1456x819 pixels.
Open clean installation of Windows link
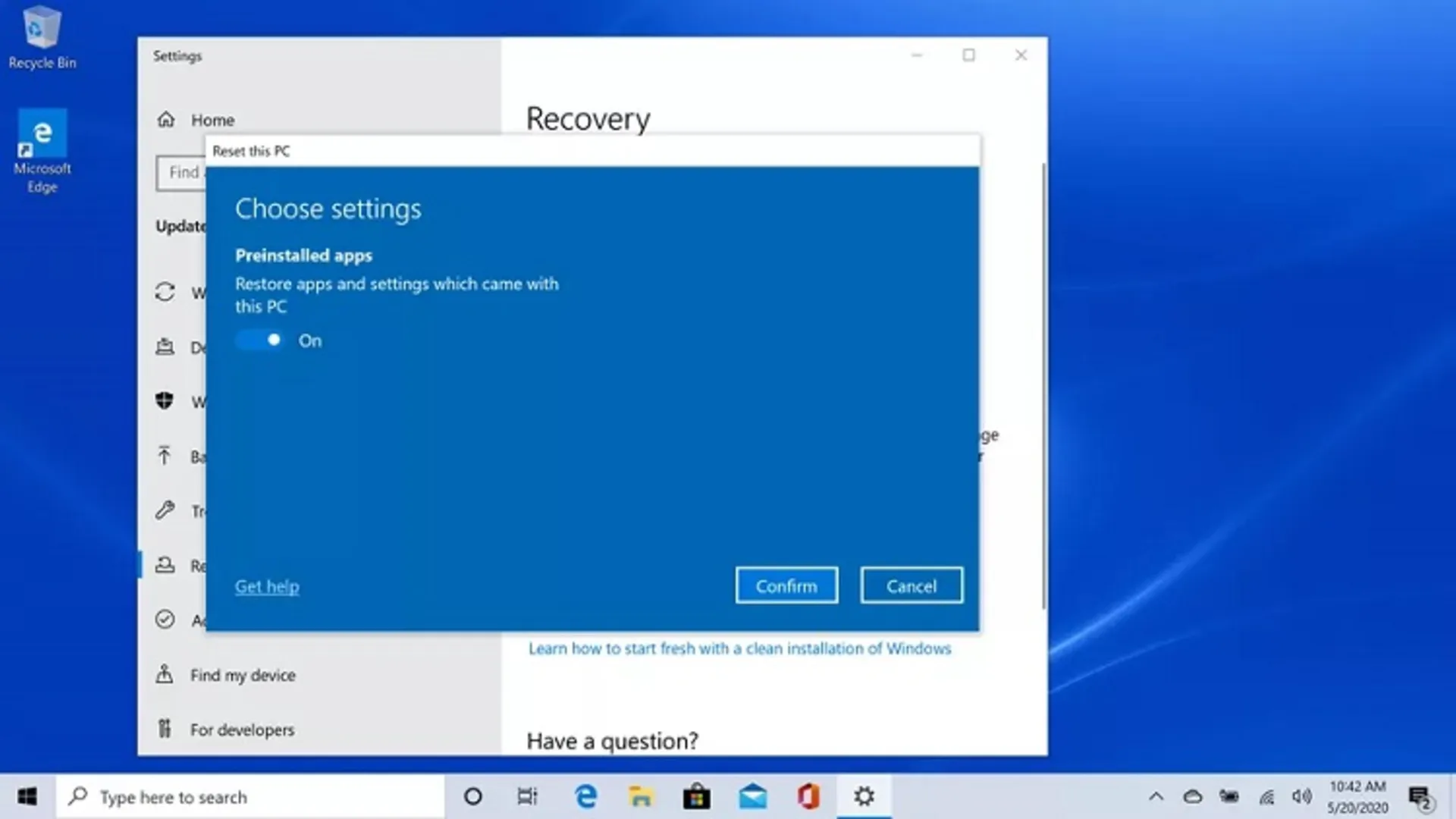click(739, 648)
